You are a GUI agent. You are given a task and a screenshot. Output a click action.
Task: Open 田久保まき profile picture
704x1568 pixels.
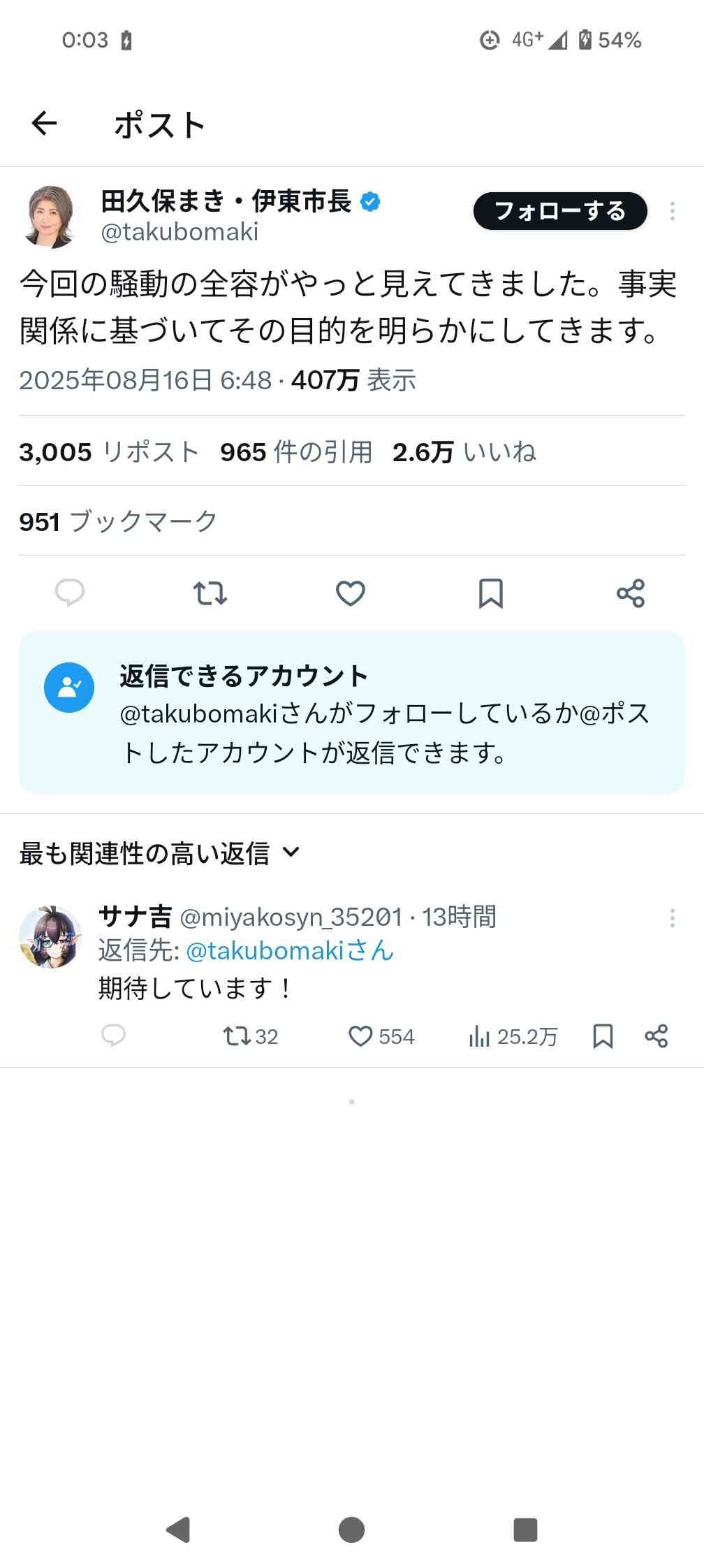51,217
